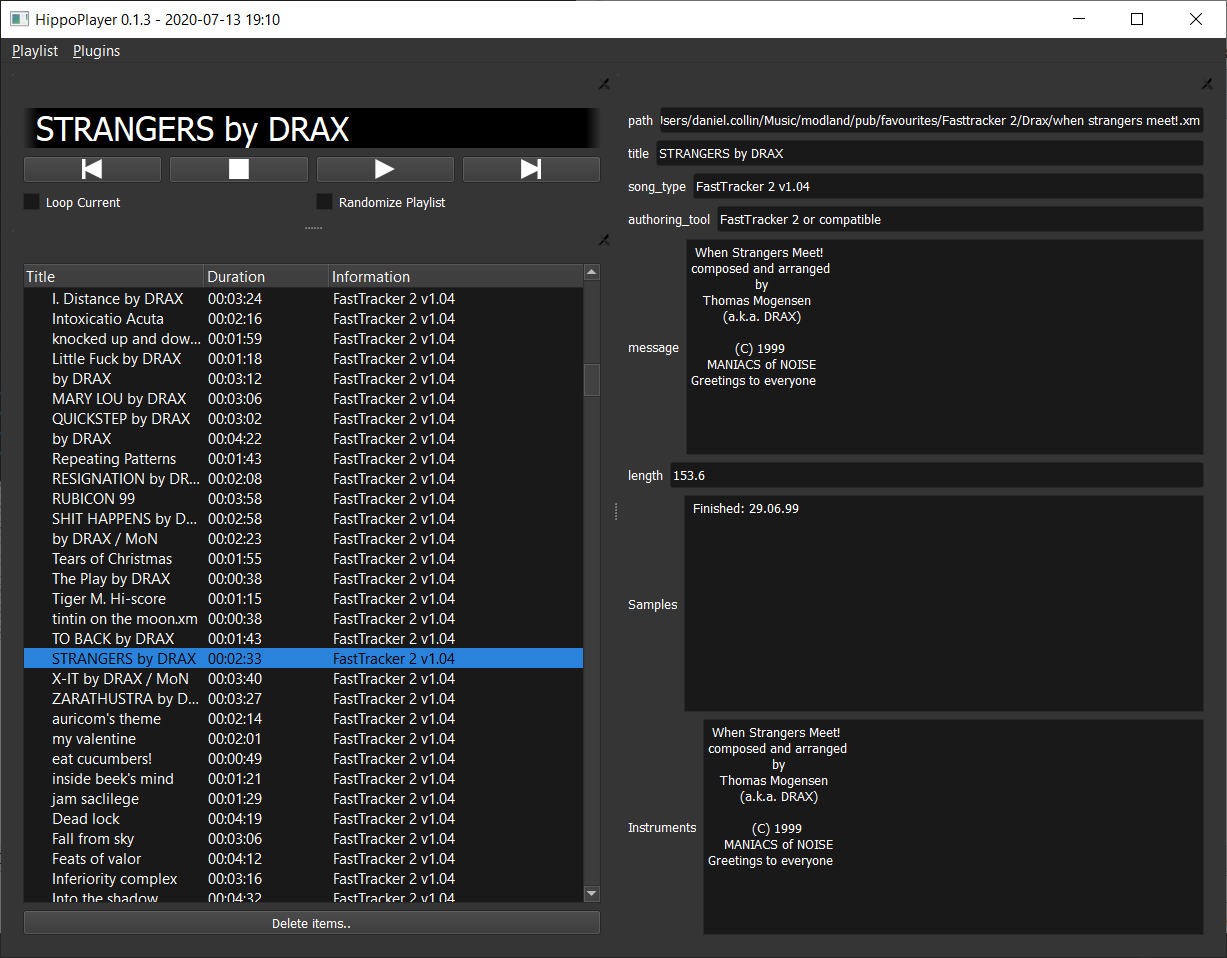Image resolution: width=1227 pixels, height=958 pixels.
Task: Click the Delete items.. button
Action: (x=311, y=923)
